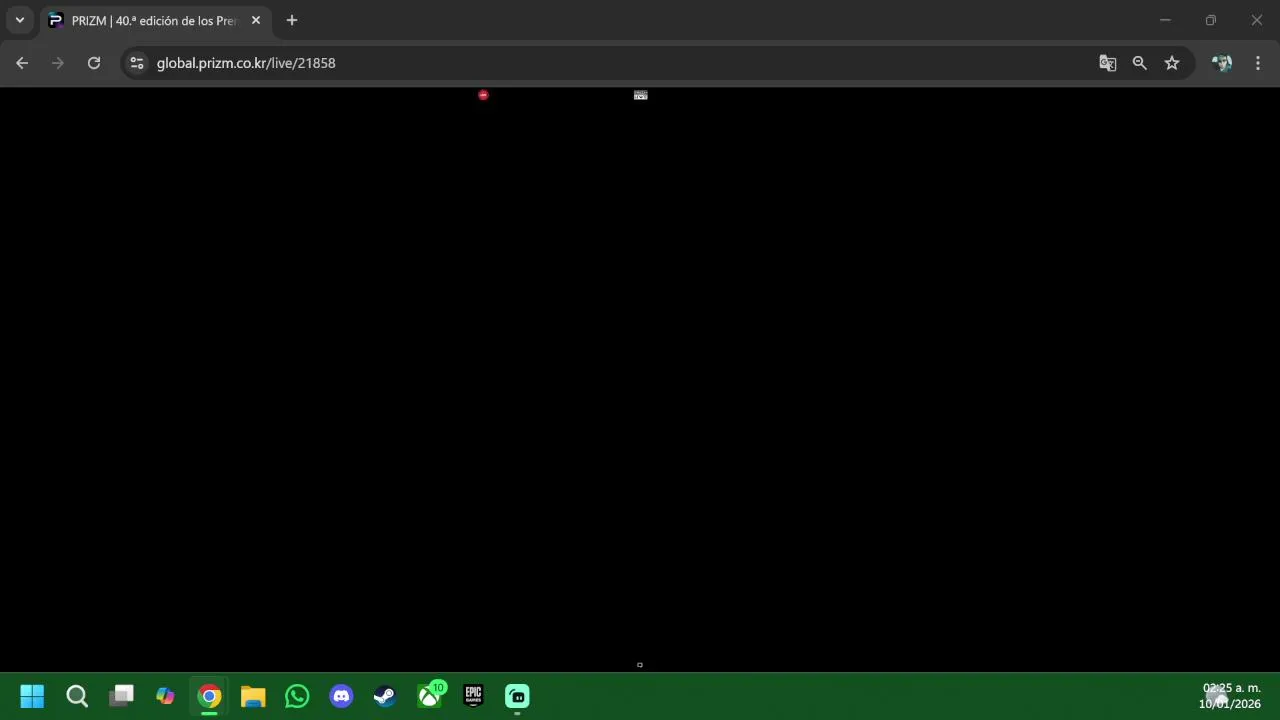Expand the tab search dropdown arrow
This screenshot has width=1280, height=720.
click(19, 20)
